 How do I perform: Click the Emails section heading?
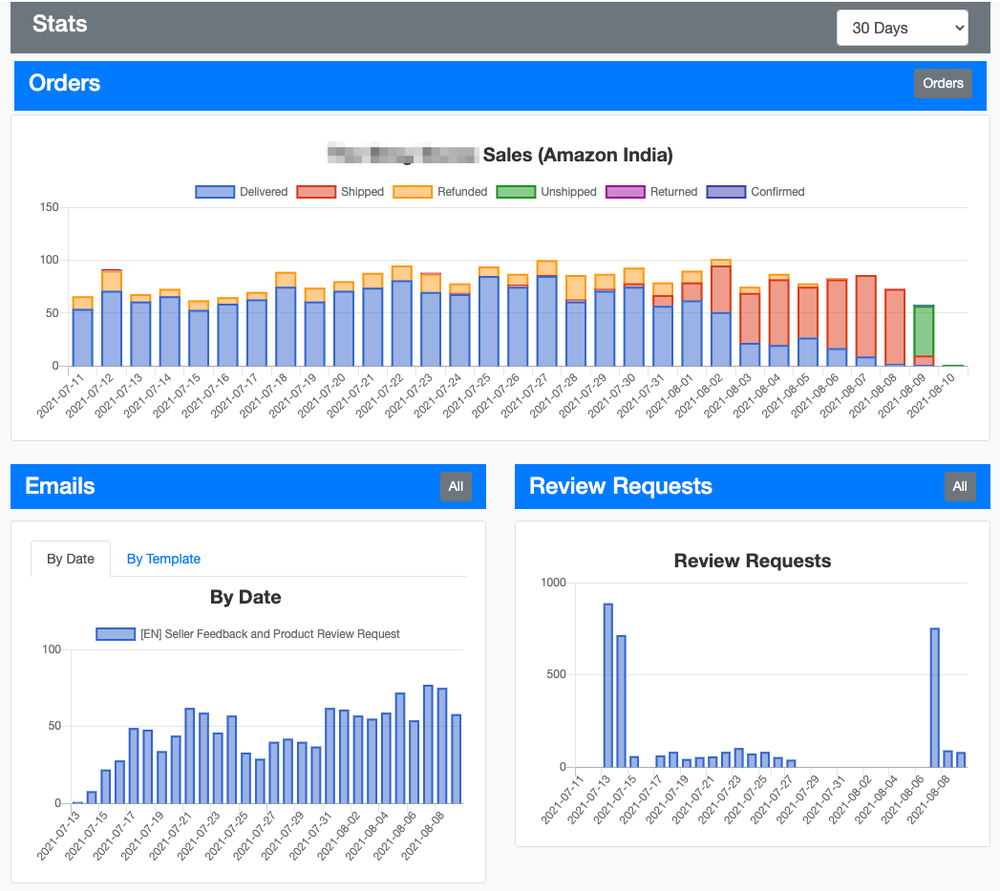click(60, 487)
